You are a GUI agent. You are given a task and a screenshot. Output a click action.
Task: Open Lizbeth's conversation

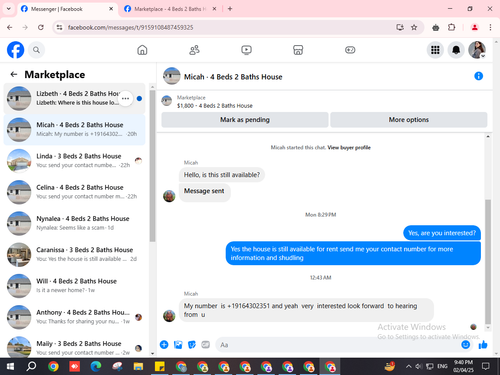click(x=74, y=98)
